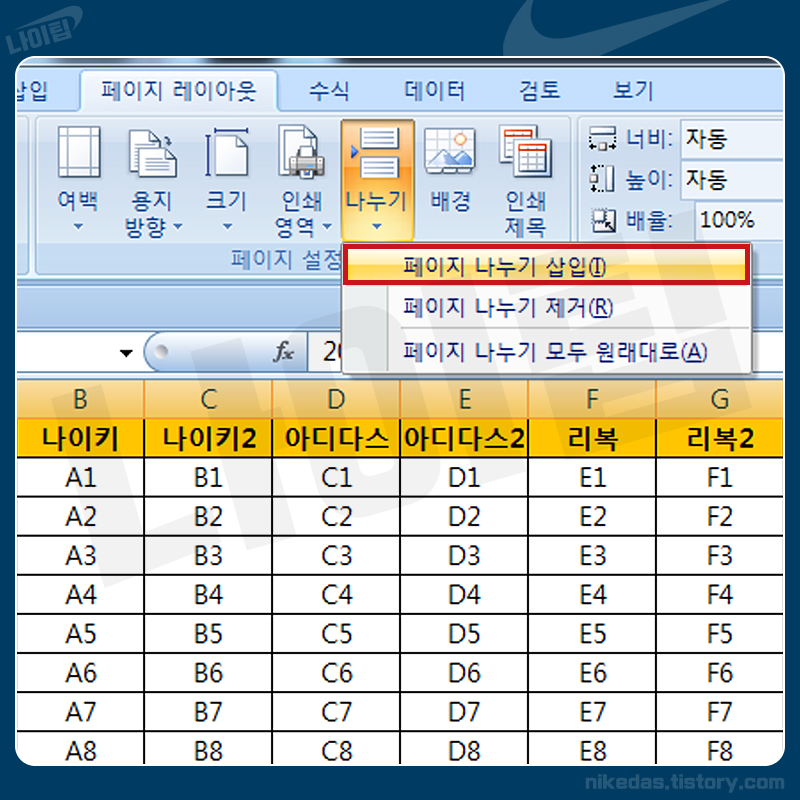Click the 크기 paper size icon

[227, 152]
